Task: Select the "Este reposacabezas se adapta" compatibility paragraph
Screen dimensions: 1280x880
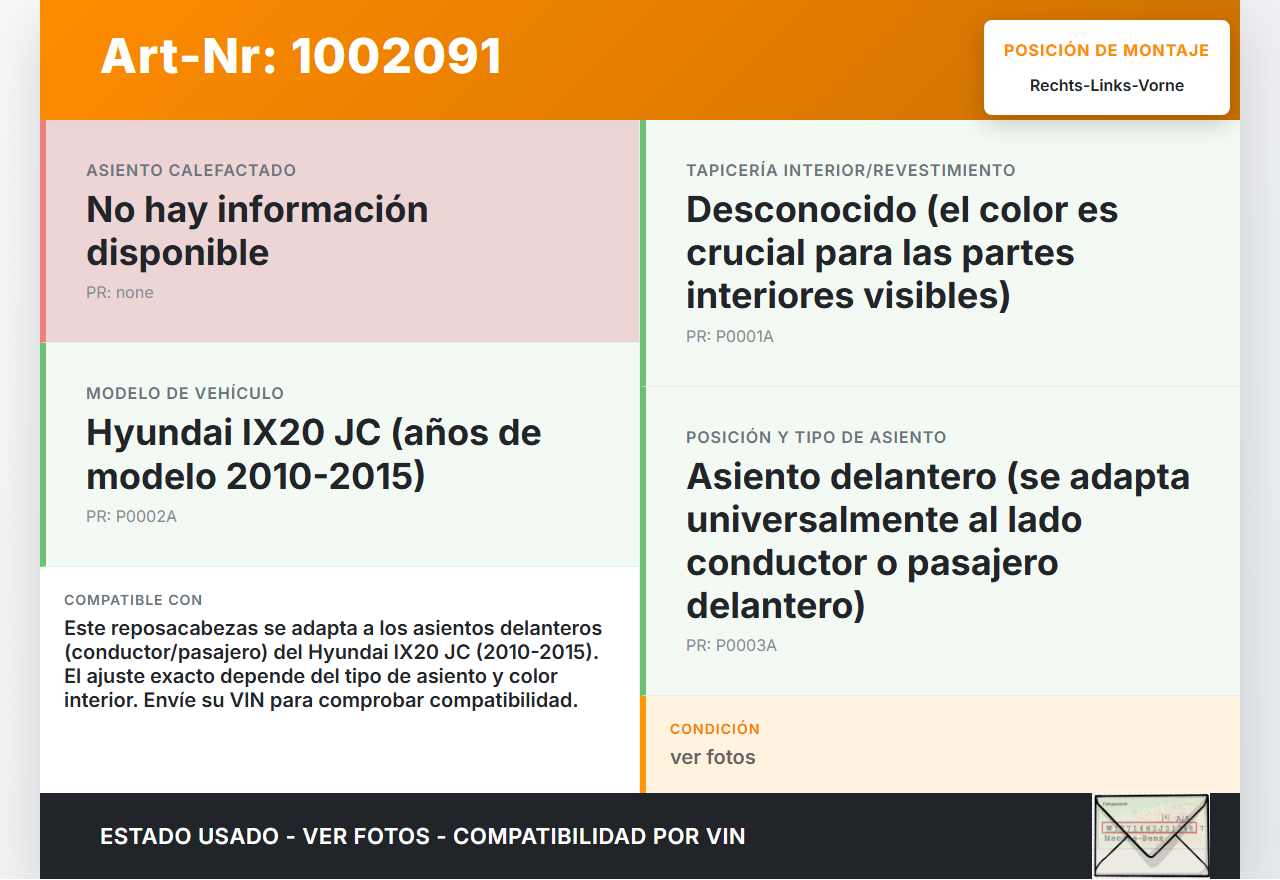Action: pos(333,664)
